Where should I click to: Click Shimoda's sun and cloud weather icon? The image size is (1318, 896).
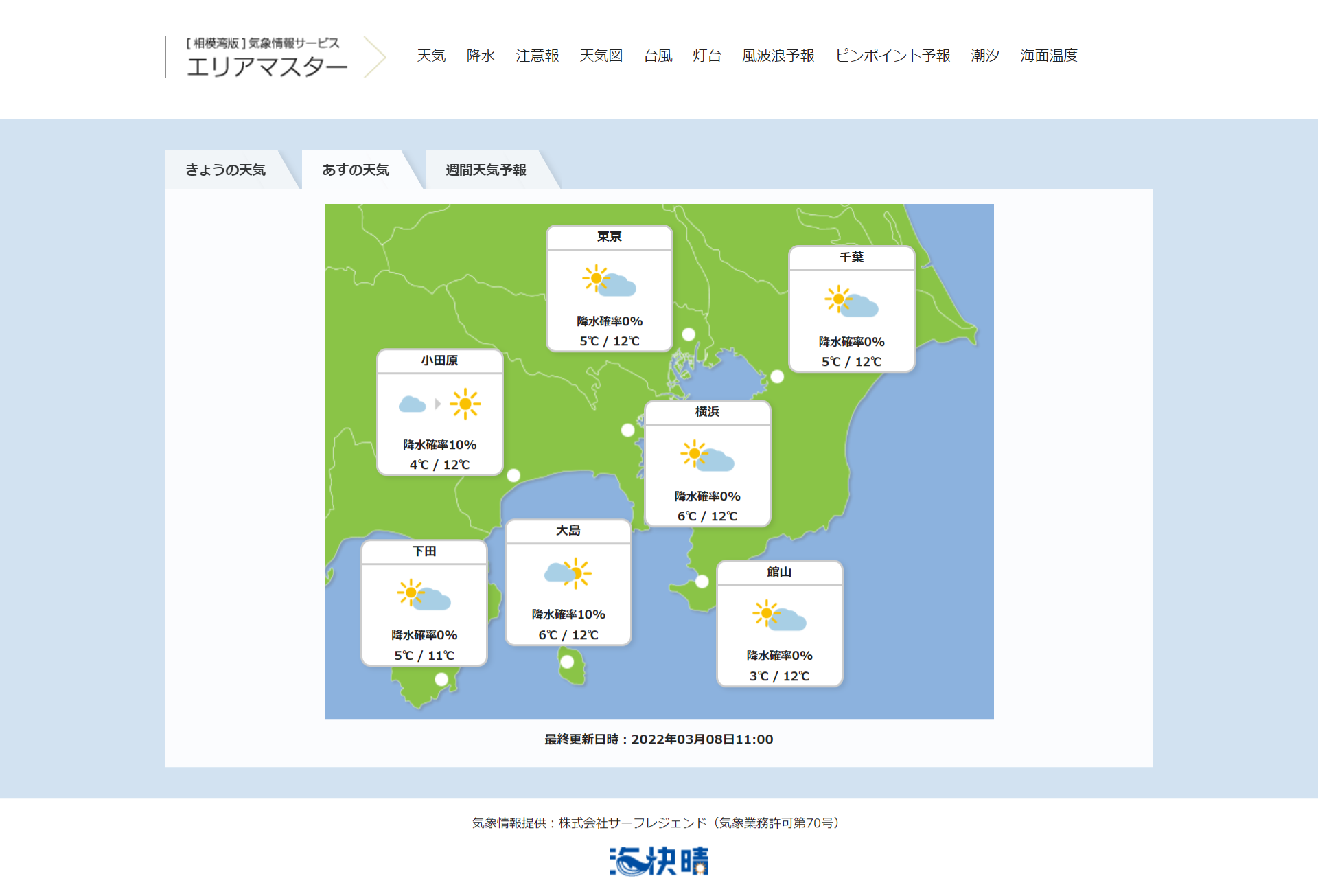tap(424, 595)
